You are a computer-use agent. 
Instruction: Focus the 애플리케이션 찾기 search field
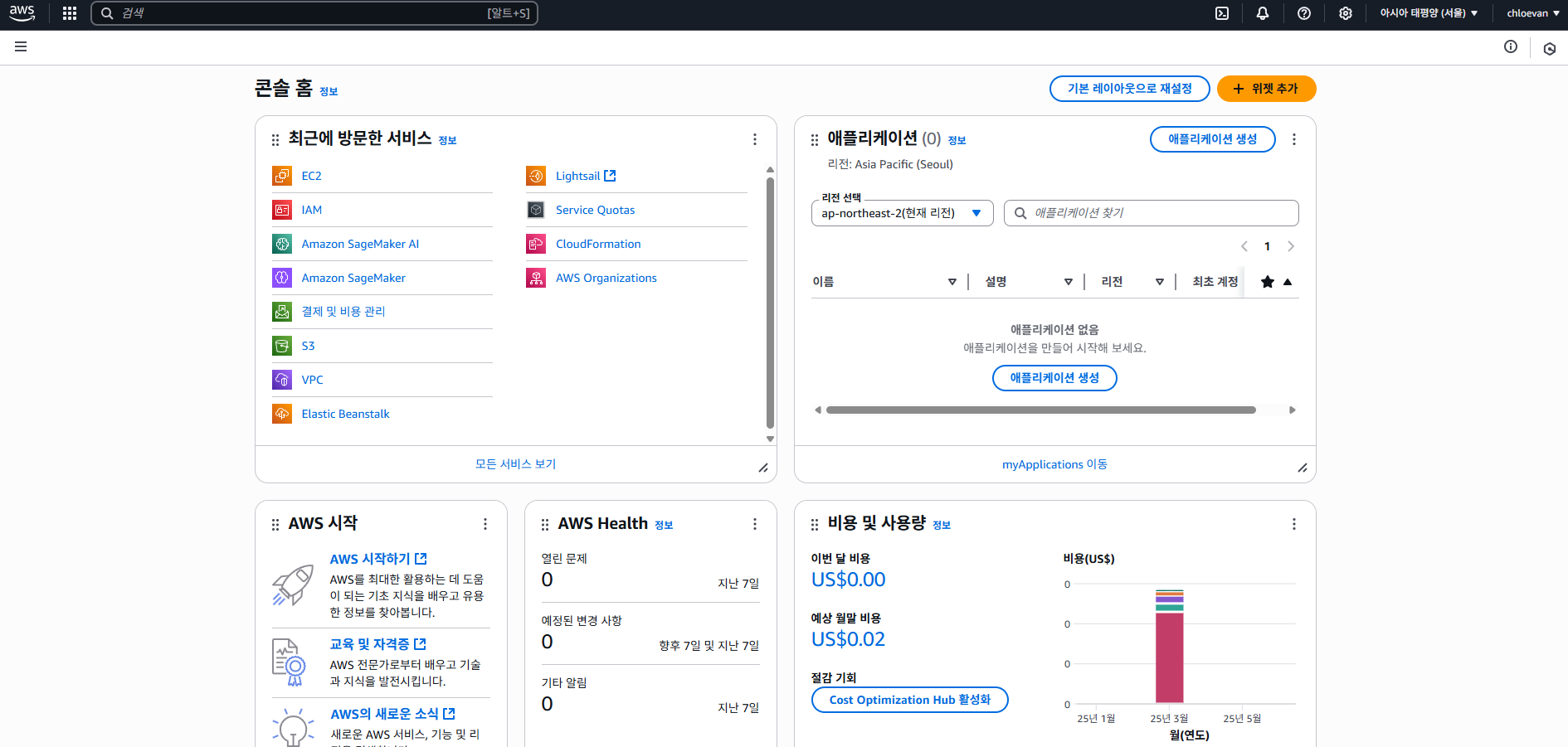pos(1151,213)
